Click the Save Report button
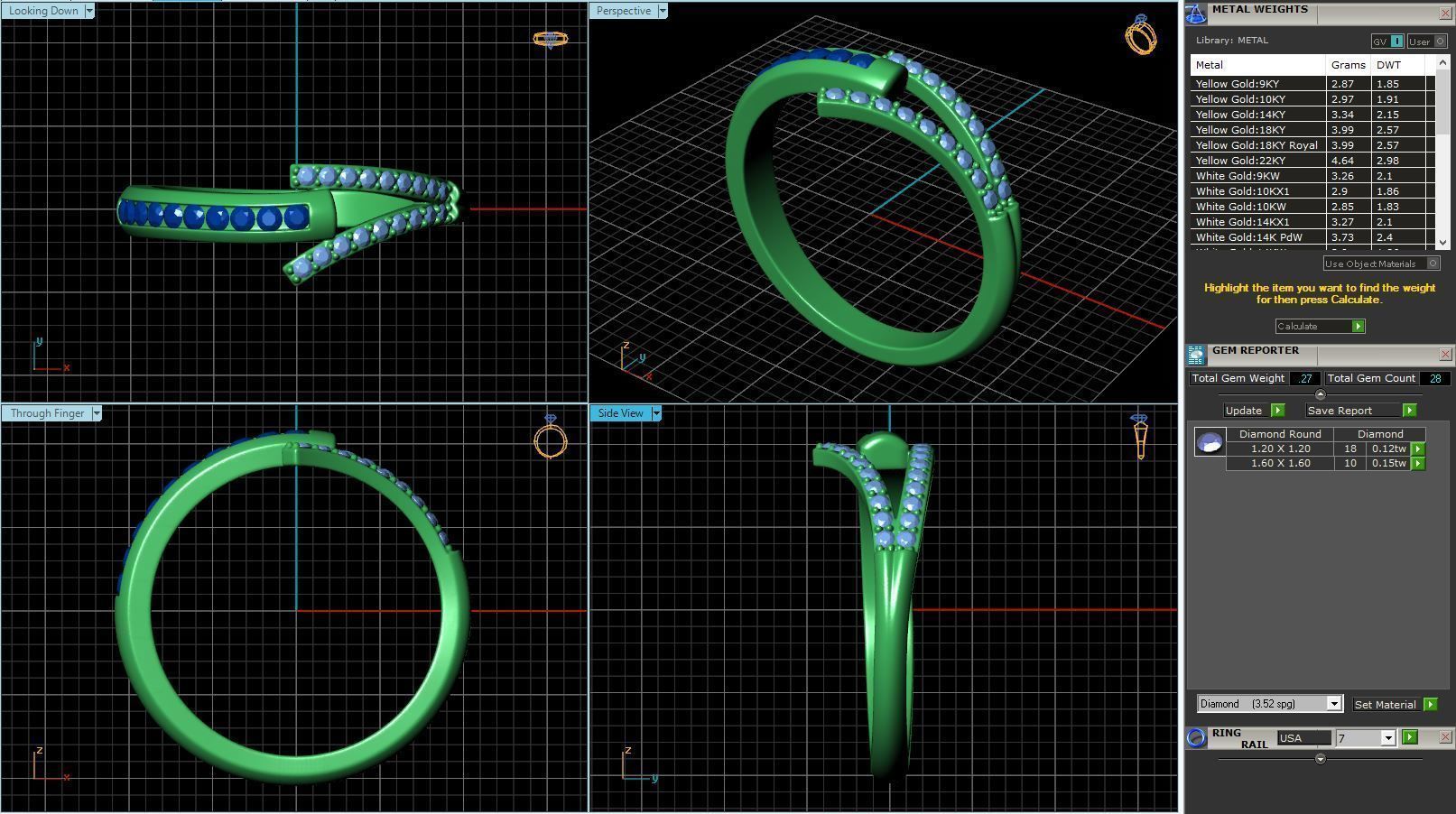Screen dimensions: 1456x814 point(1354,411)
